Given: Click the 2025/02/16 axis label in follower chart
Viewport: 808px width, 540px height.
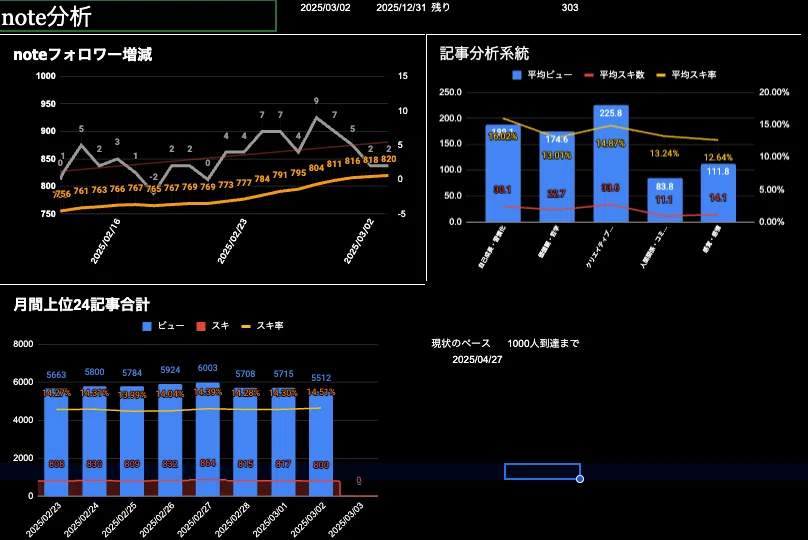Looking at the screenshot, I should tap(105, 241).
